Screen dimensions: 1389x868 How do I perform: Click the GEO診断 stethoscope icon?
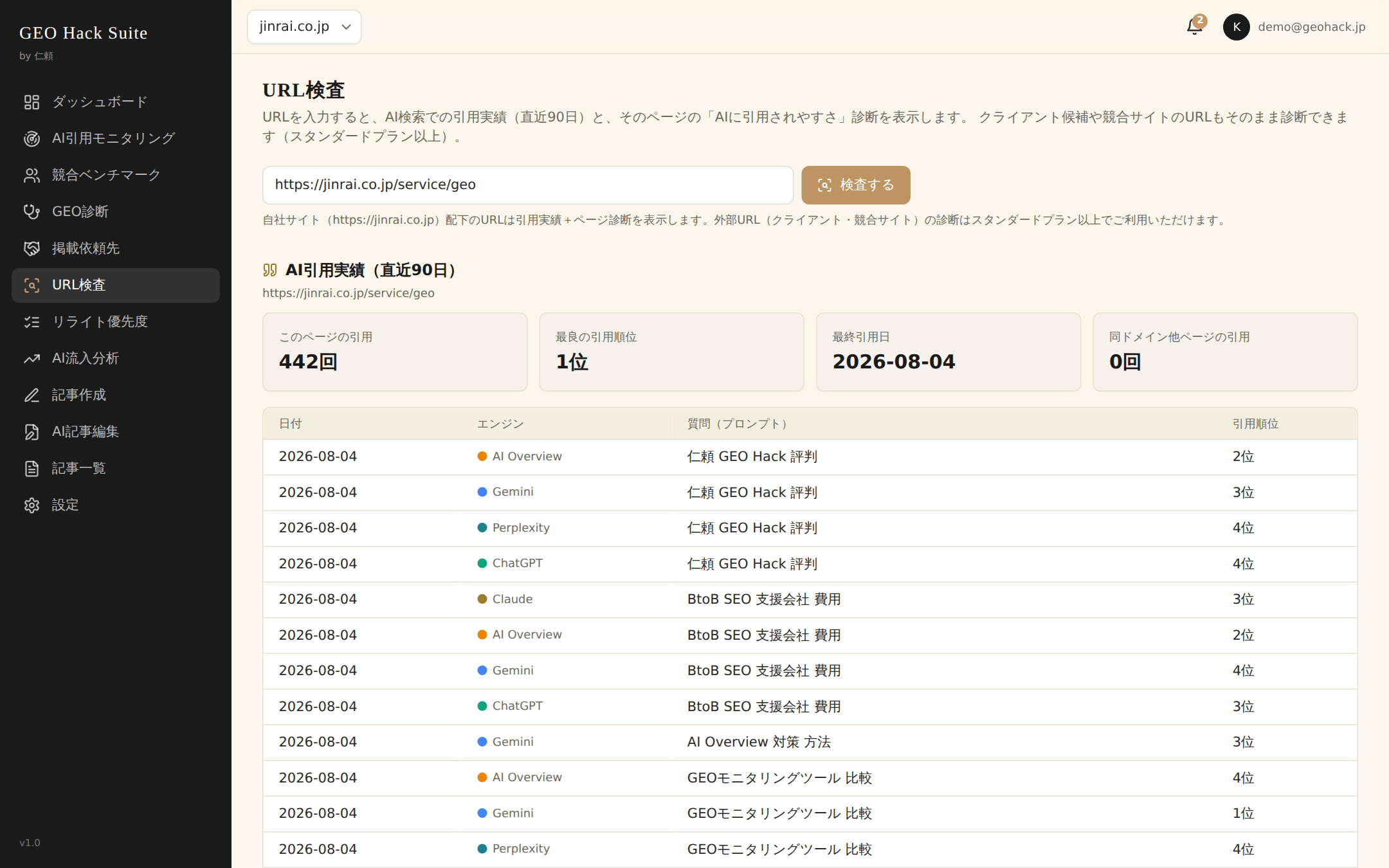tap(32, 212)
